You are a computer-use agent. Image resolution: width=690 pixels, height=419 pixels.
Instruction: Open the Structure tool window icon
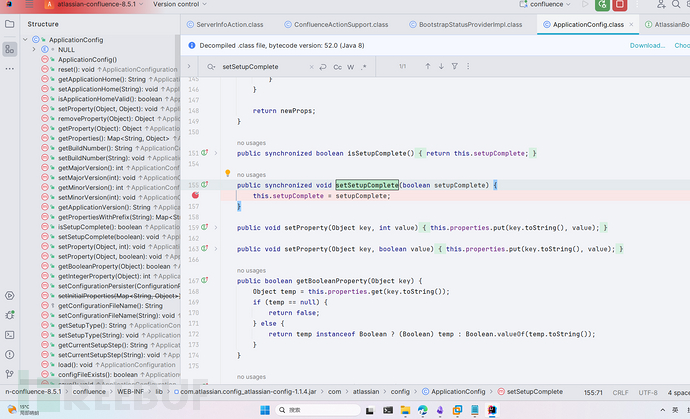click(x=9, y=49)
